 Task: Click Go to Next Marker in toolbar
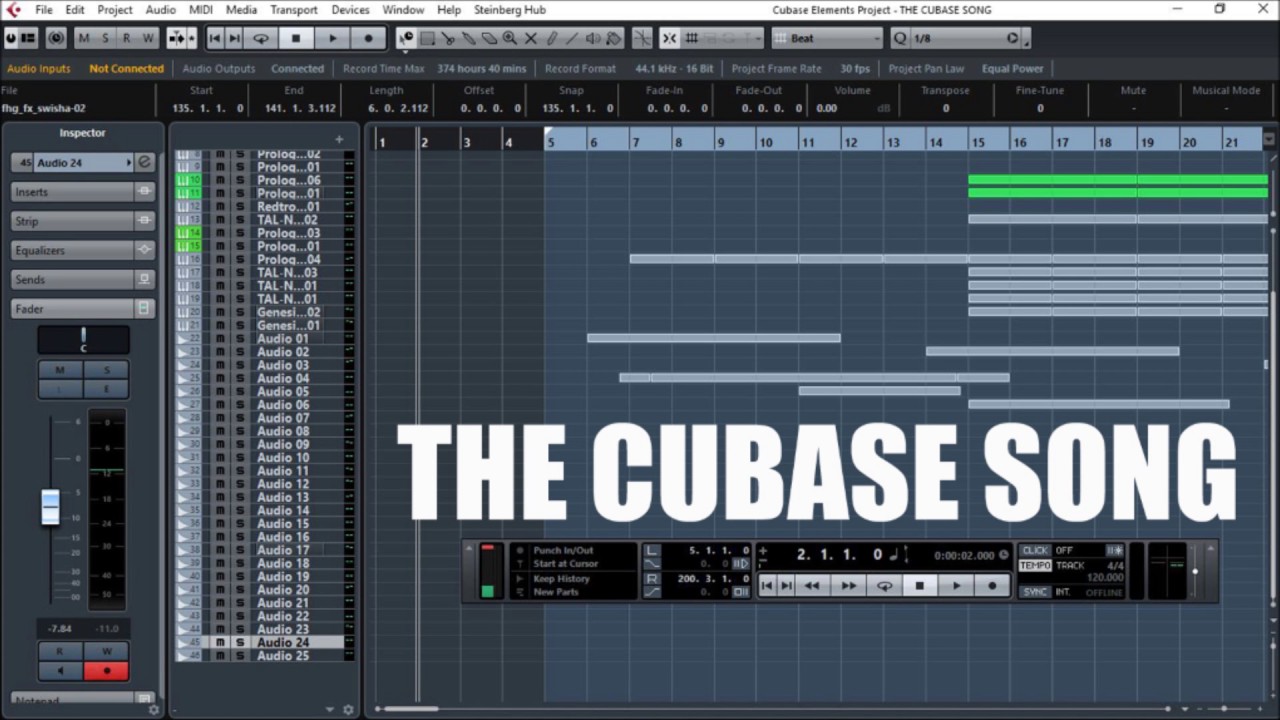click(235, 38)
